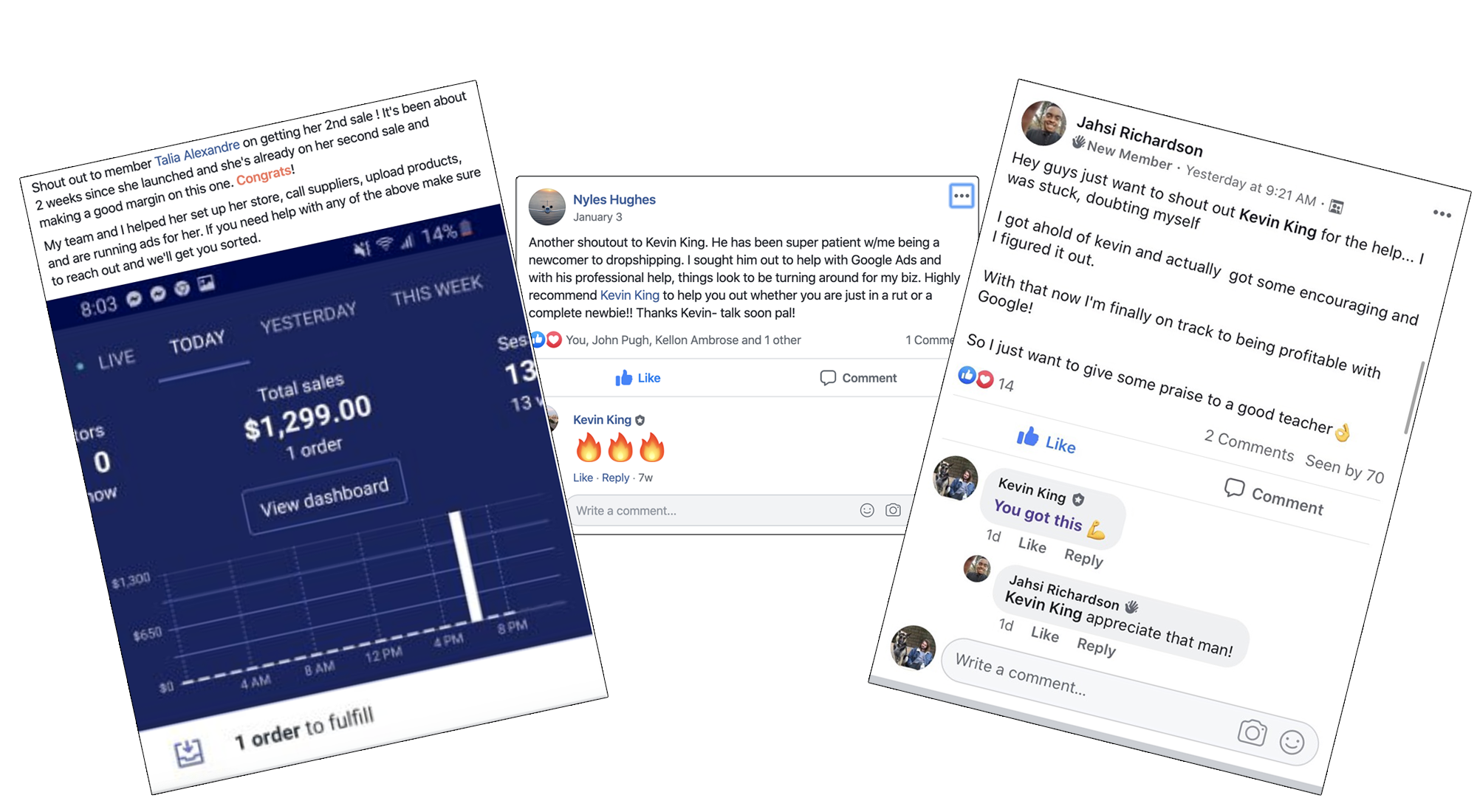
Task: Click Reply under Kevin King fire emojis
Action: pyautogui.click(x=615, y=478)
